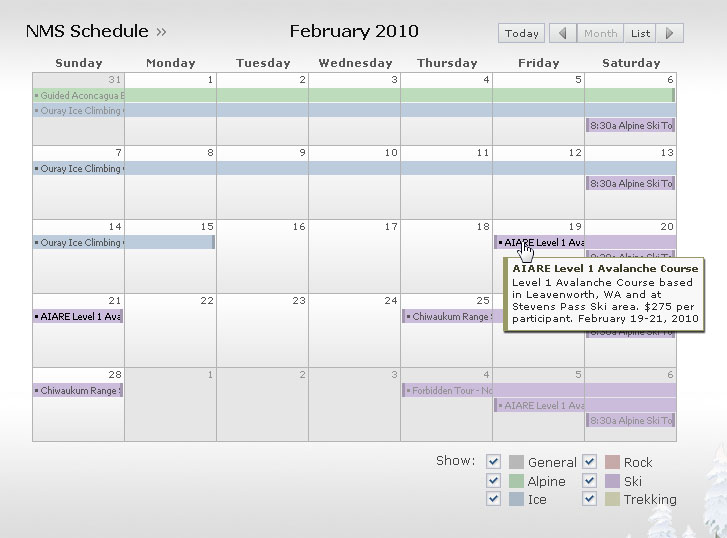This screenshot has width=727, height=538.
Task: Open Chiwaukum Range event on Thursday 25
Action: pos(447,317)
